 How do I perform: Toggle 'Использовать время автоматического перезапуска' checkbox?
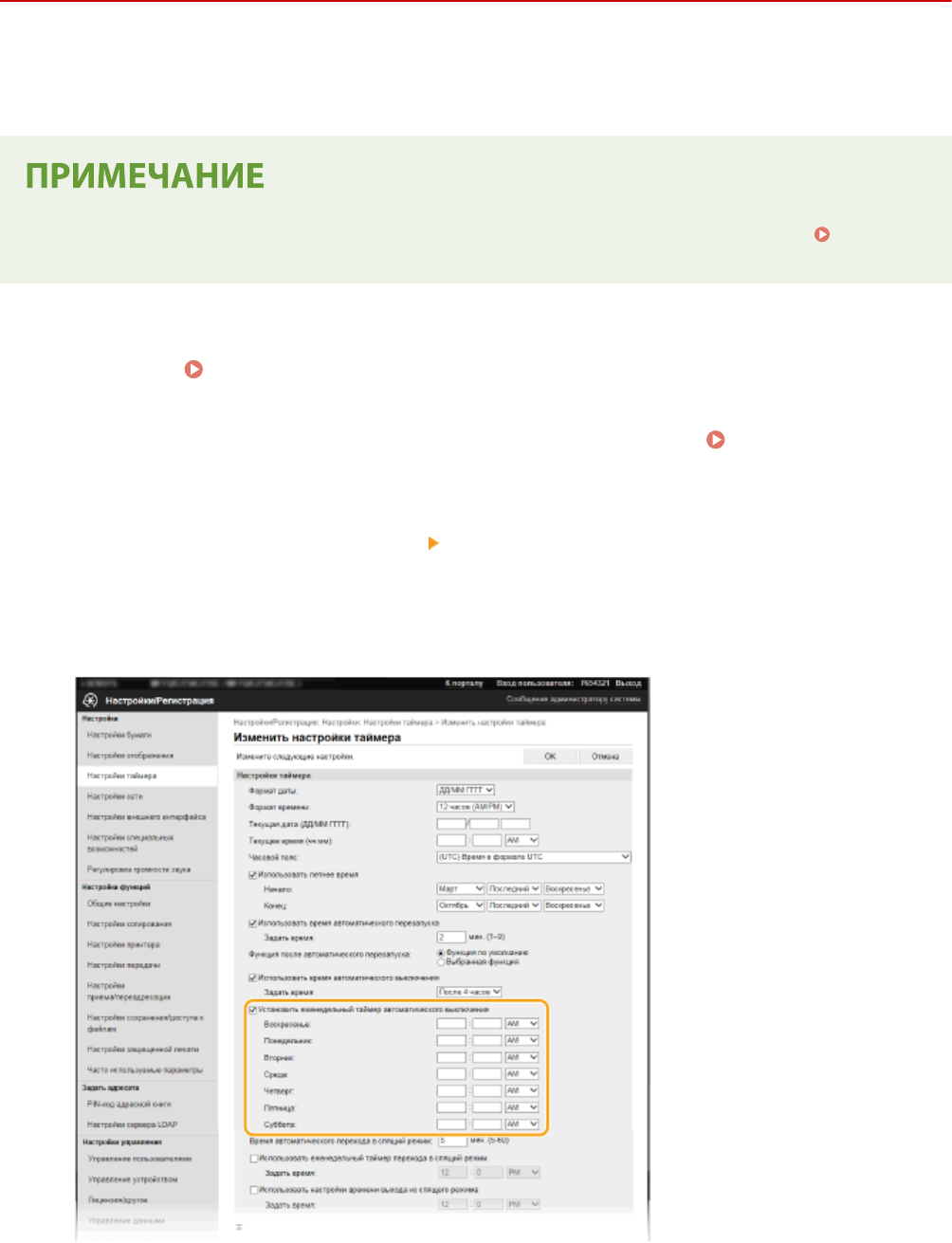coord(252,923)
